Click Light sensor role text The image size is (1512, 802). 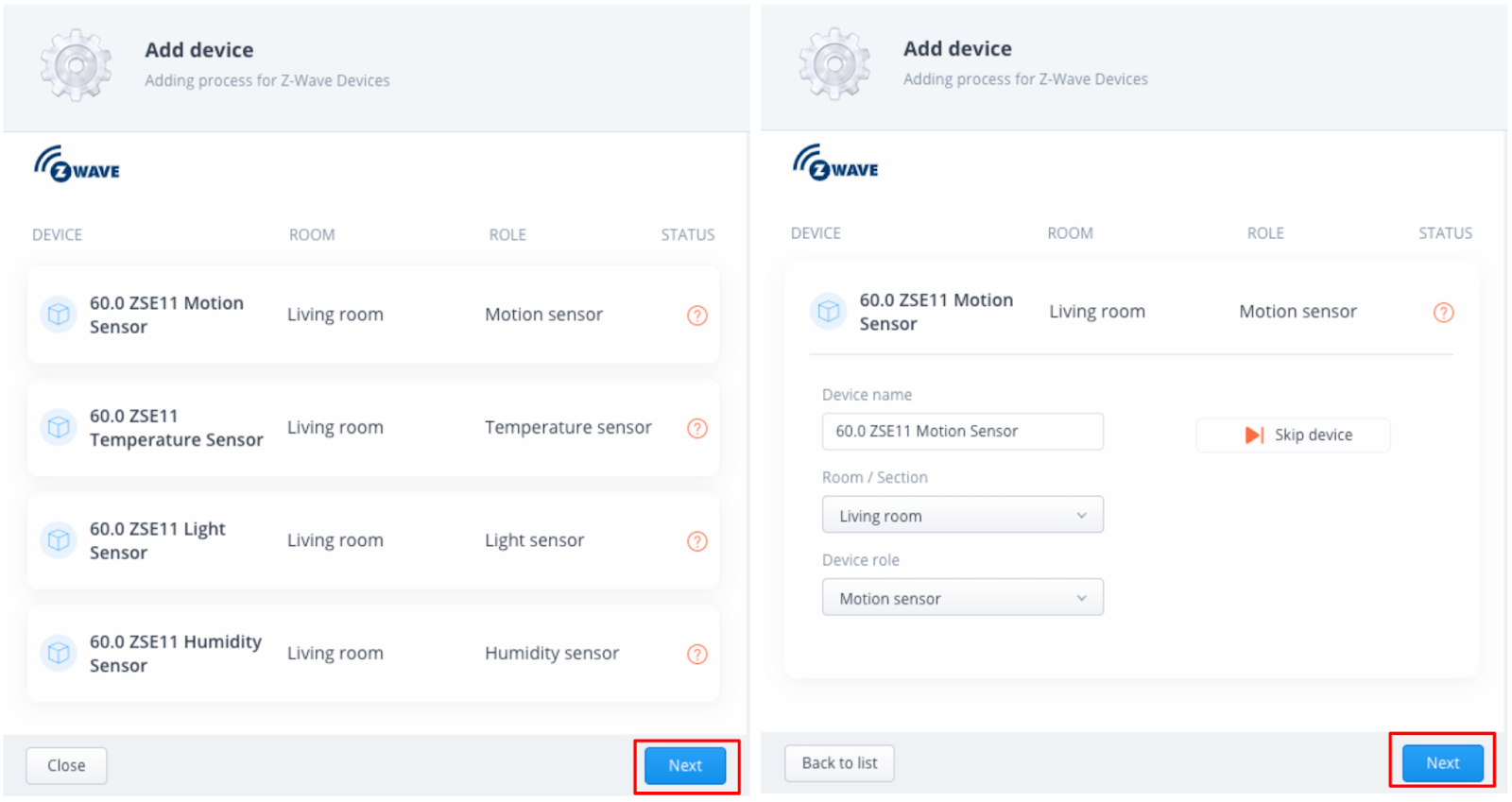pyautogui.click(x=535, y=540)
